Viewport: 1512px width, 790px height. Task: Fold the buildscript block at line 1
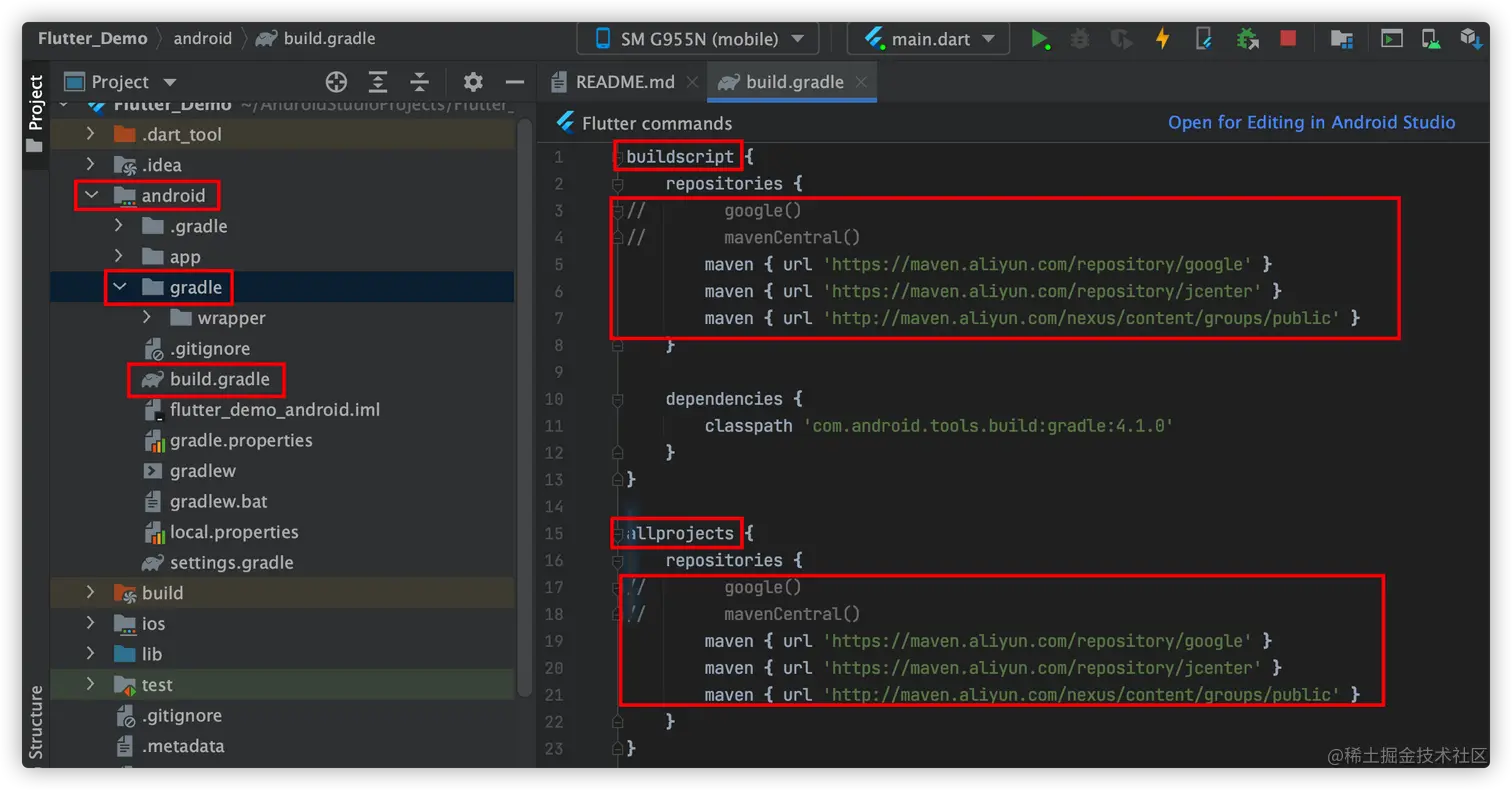click(x=618, y=157)
